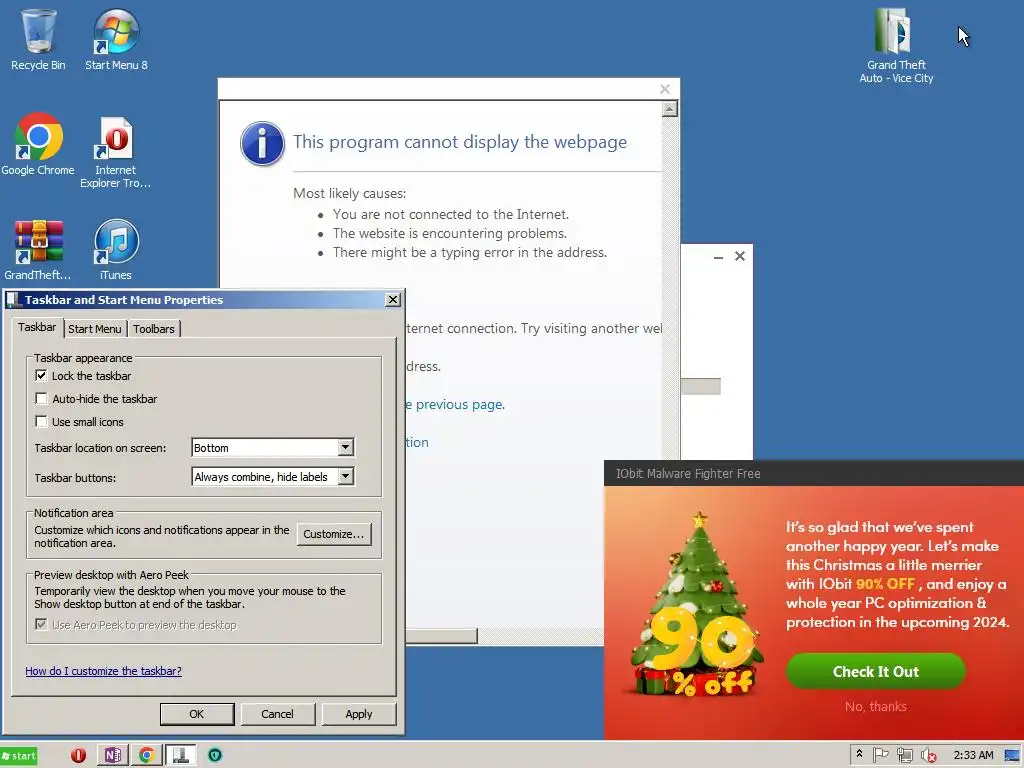Open OneNote from the taskbar
The image size is (1024, 768).
coord(112,756)
